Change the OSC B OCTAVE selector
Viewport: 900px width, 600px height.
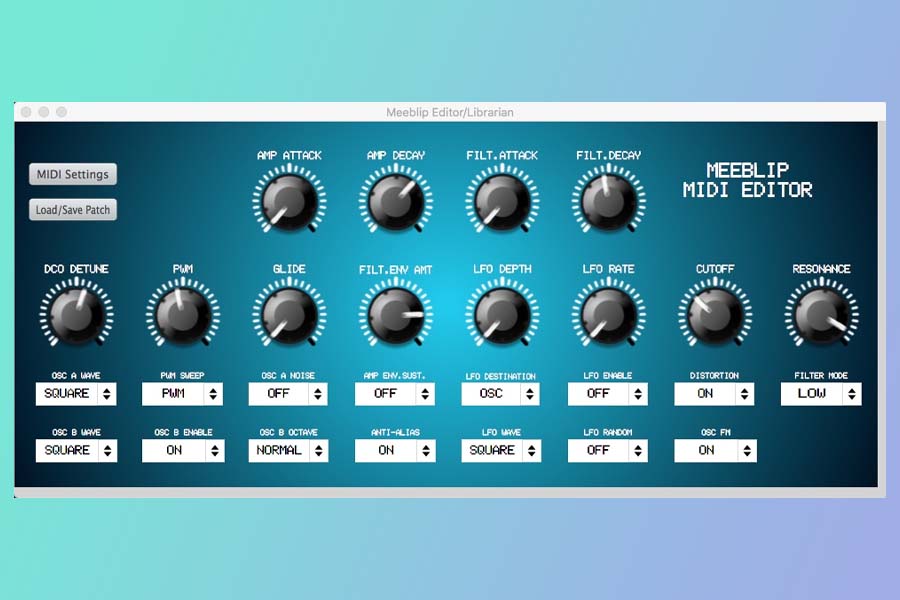tap(288, 451)
